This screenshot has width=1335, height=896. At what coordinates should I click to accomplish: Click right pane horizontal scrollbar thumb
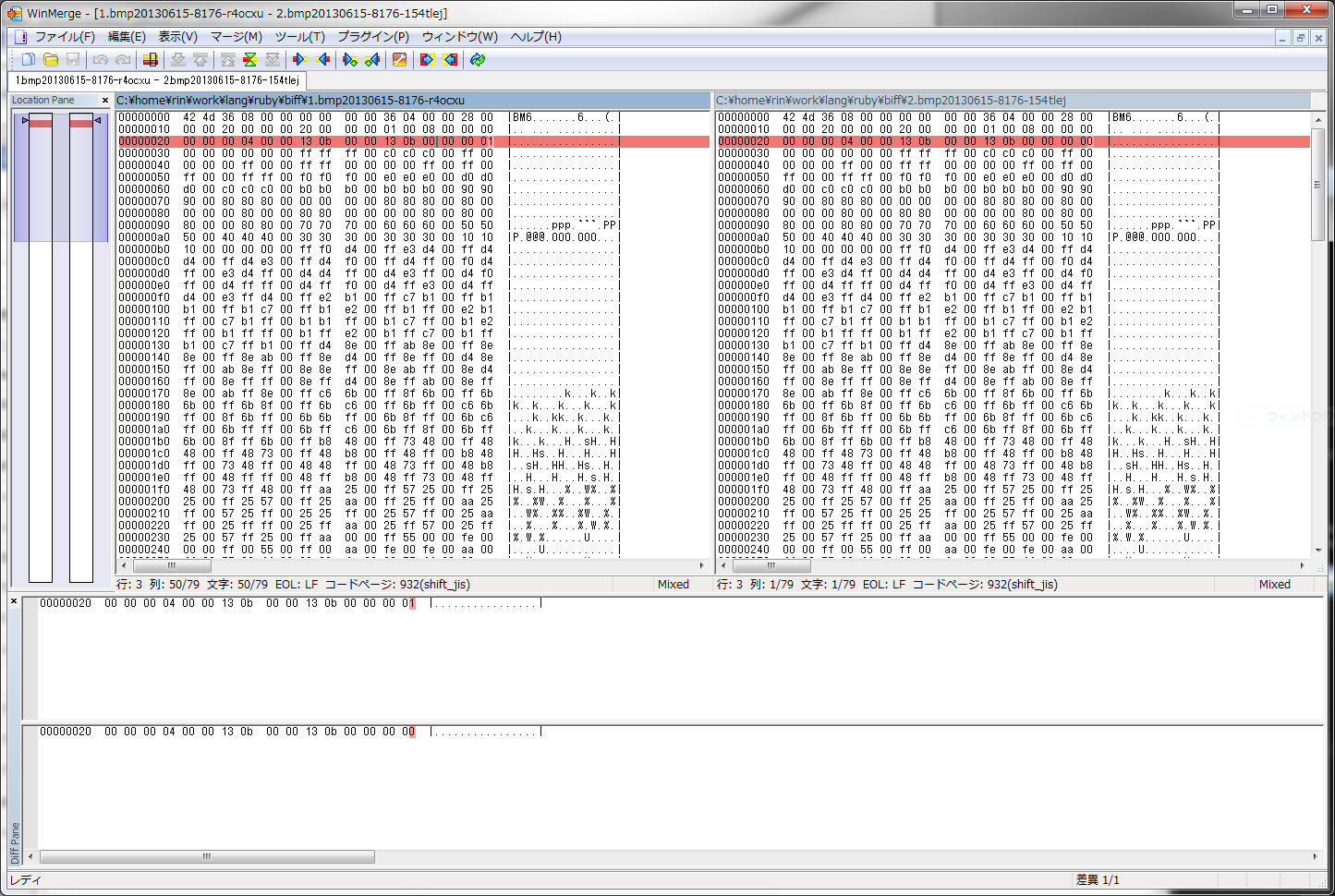pyautogui.click(x=772, y=565)
